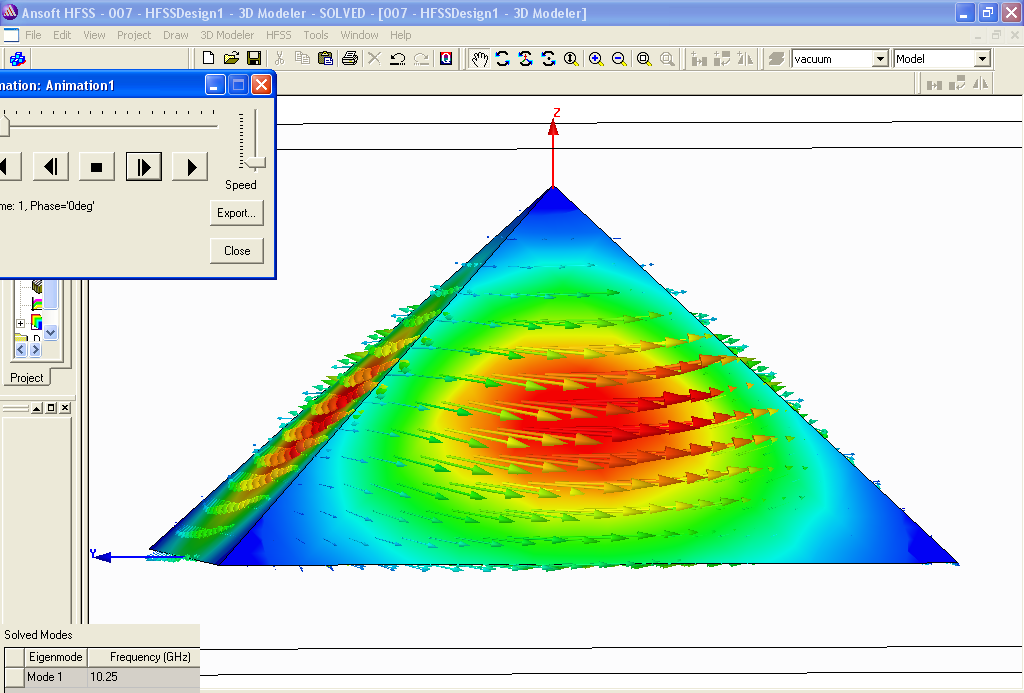Click the Export... button in Animation dialog
The height and width of the screenshot is (693, 1024).
(x=236, y=213)
